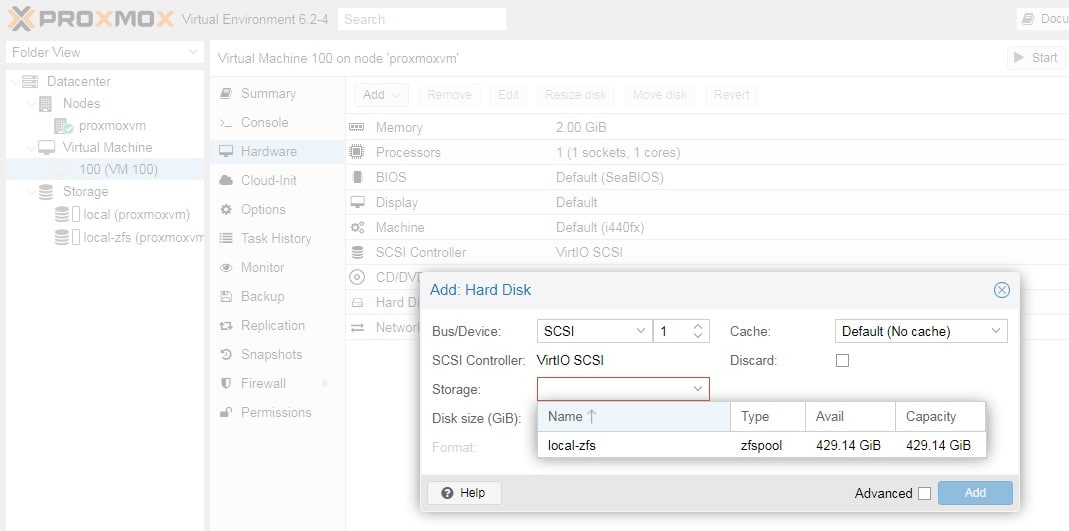Click the BIOS row icon
1069x531 pixels.
pyautogui.click(x=357, y=178)
